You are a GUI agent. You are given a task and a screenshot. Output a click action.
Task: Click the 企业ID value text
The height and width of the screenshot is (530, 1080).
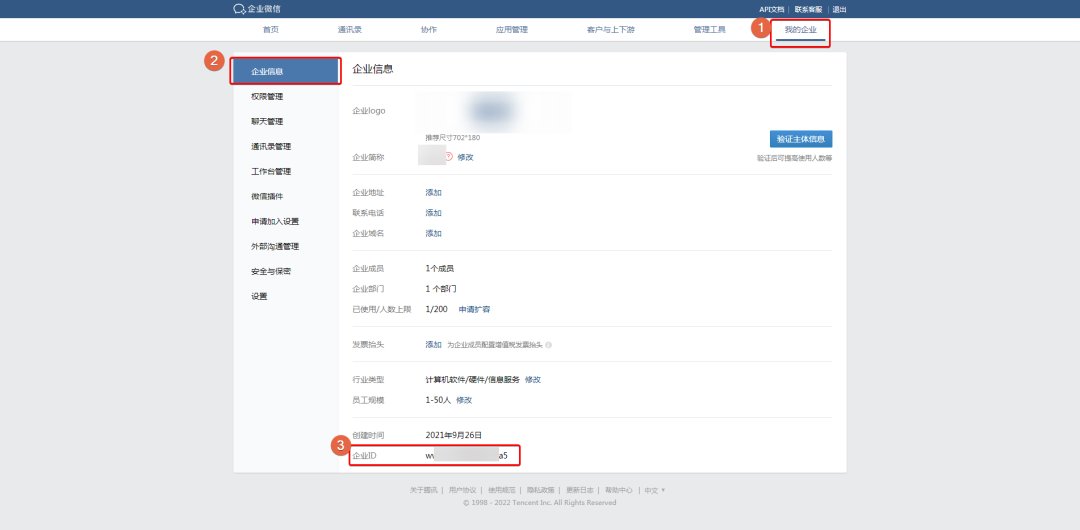pos(466,456)
